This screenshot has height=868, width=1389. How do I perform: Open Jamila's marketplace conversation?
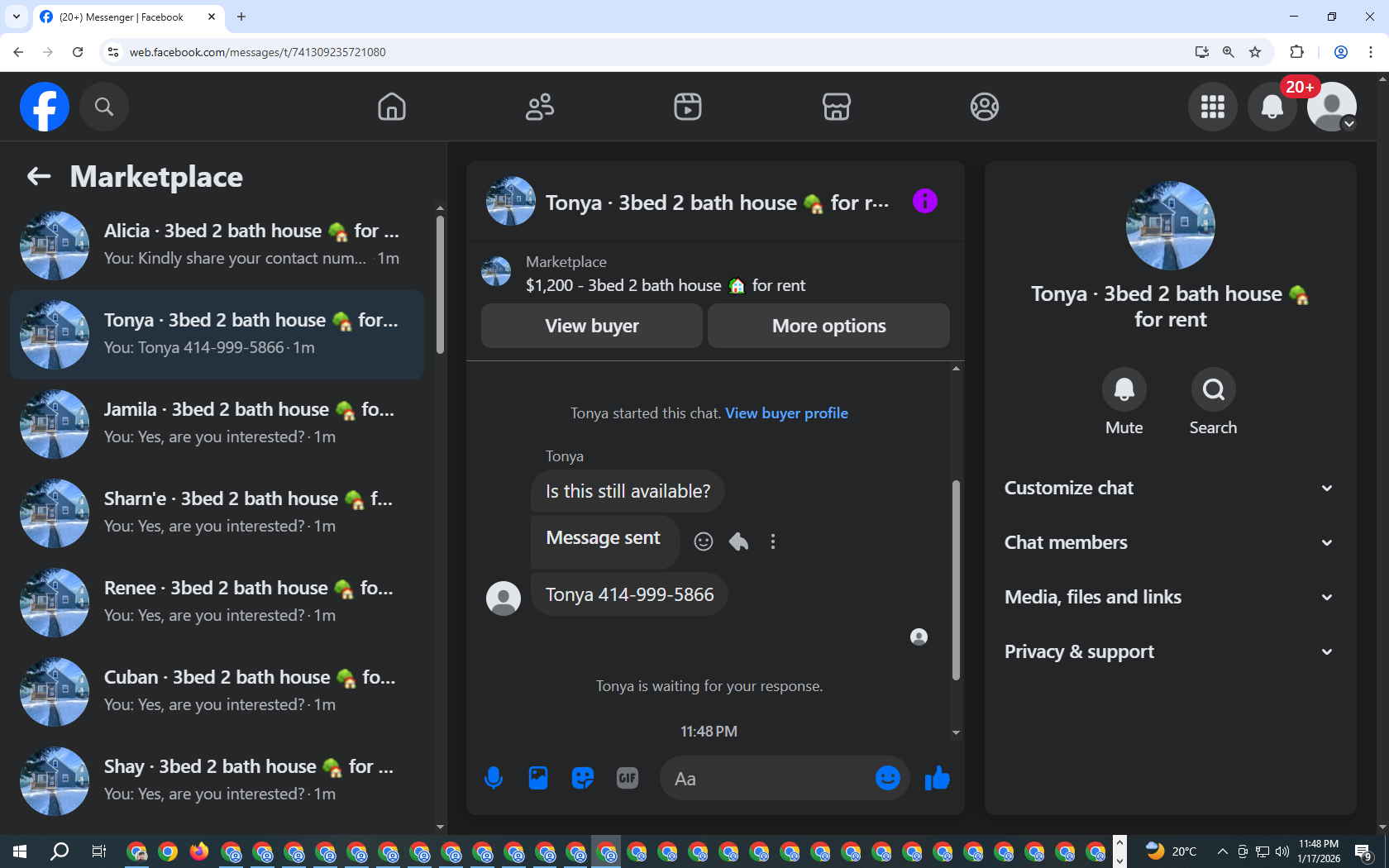click(217, 424)
